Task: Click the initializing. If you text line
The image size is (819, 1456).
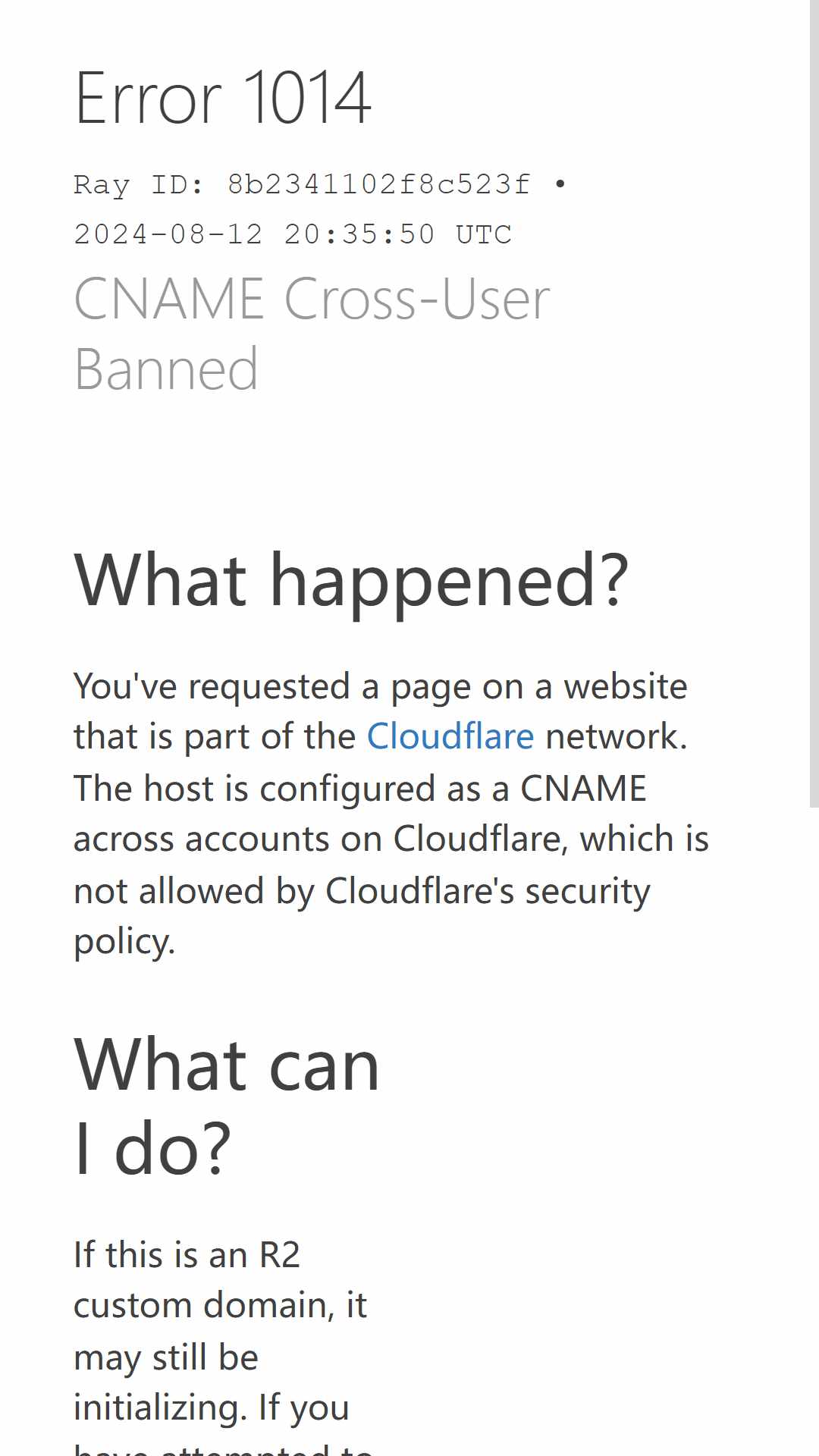Action: point(212,1407)
